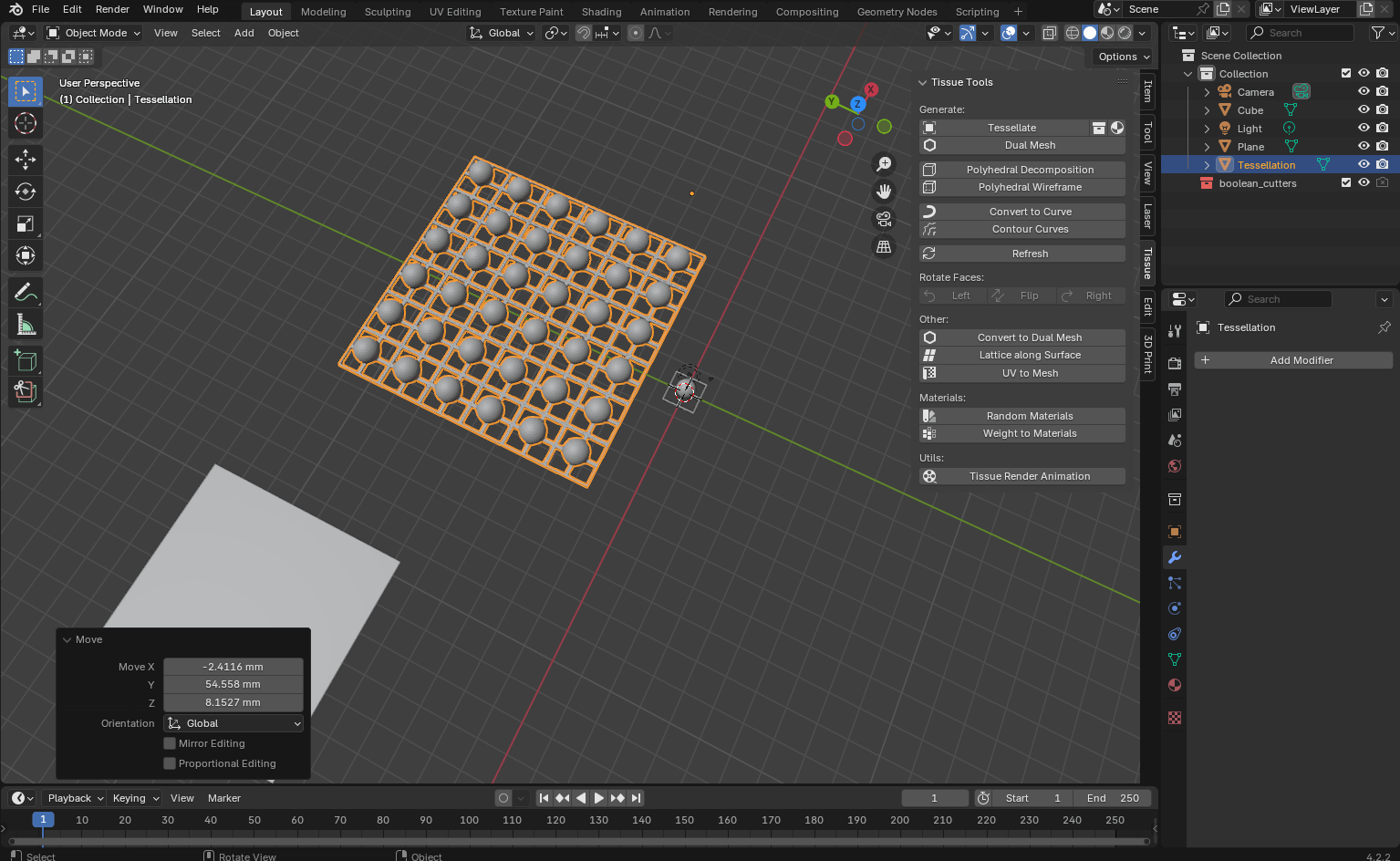Open Orientation dropdown in Move panel
Viewport: 1400px width, 861px height.
233,723
